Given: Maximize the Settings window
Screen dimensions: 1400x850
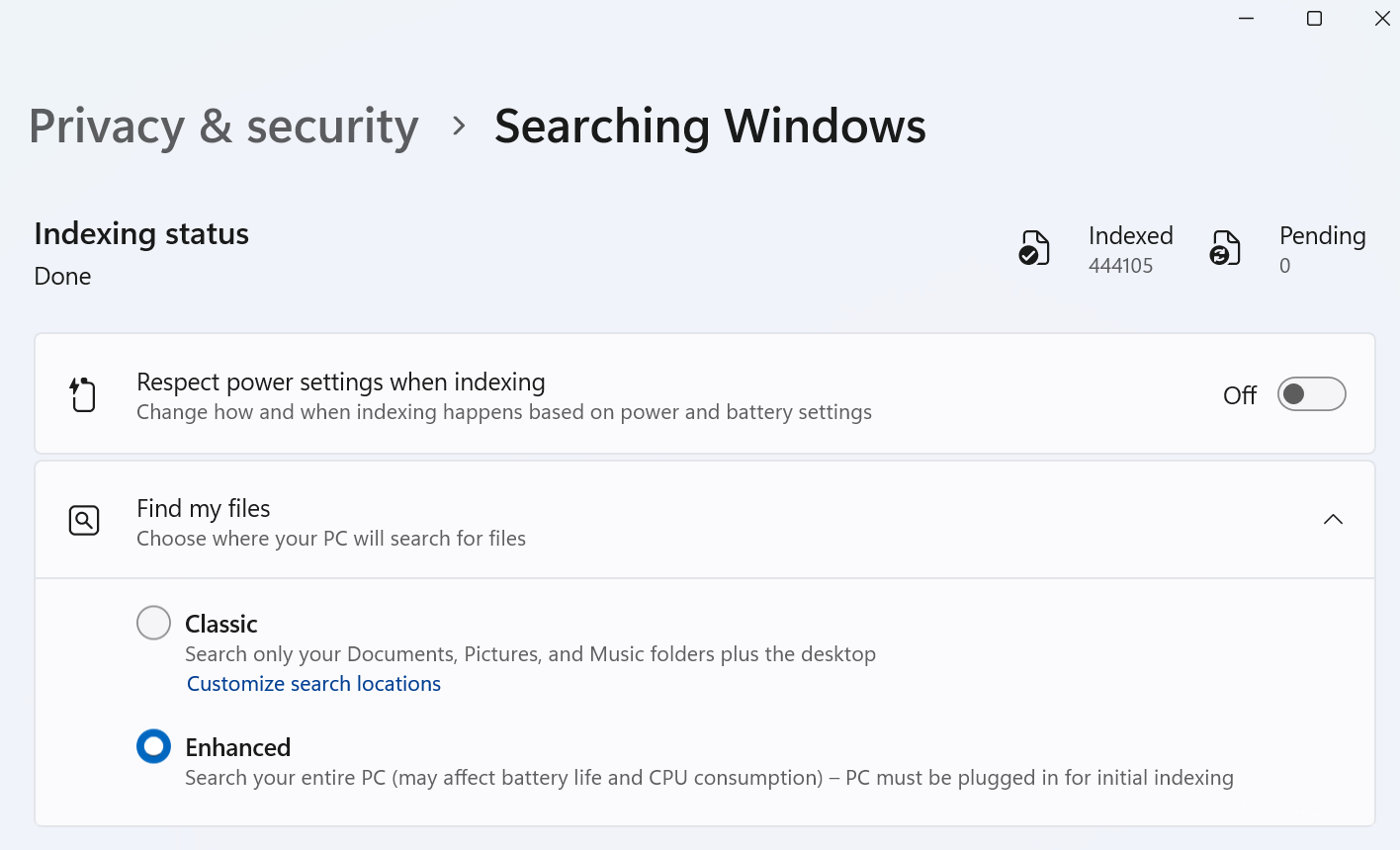Looking at the screenshot, I should [1314, 19].
